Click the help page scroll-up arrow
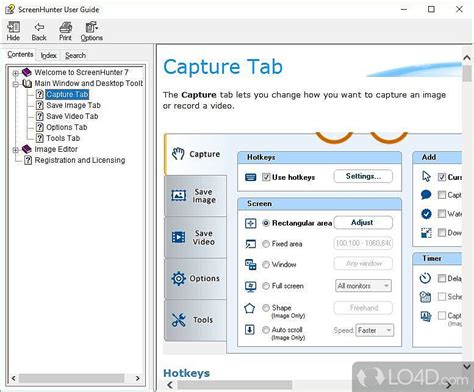The image size is (474, 392). point(467,58)
